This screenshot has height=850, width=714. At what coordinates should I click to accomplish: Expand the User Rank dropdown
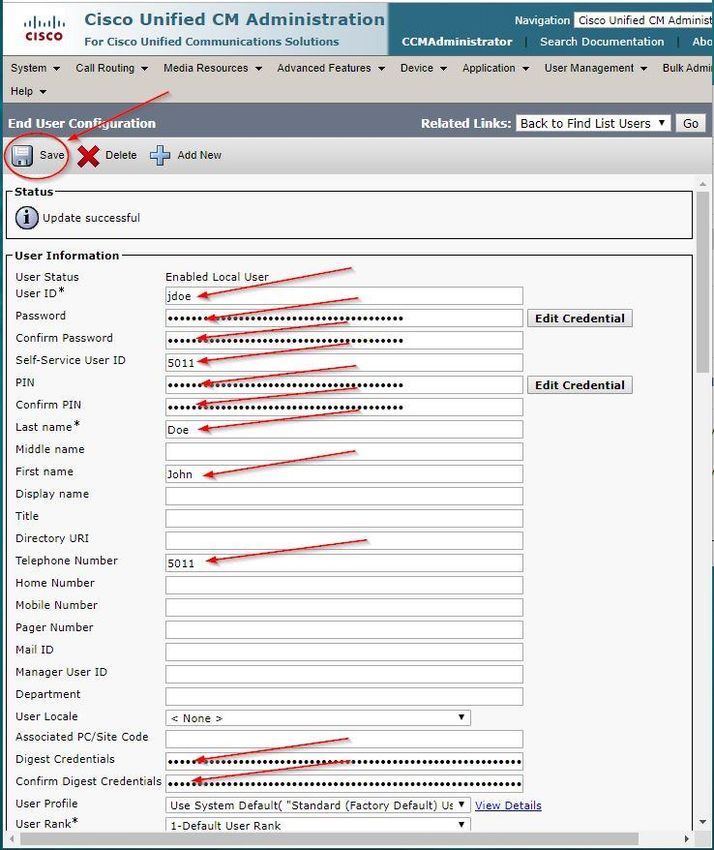click(318, 825)
